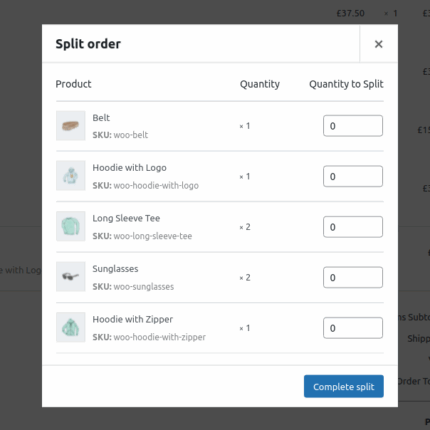Click the woo-sunglasses SKU text
Viewport: 430px width, 430px height.
tap(144, 287)
